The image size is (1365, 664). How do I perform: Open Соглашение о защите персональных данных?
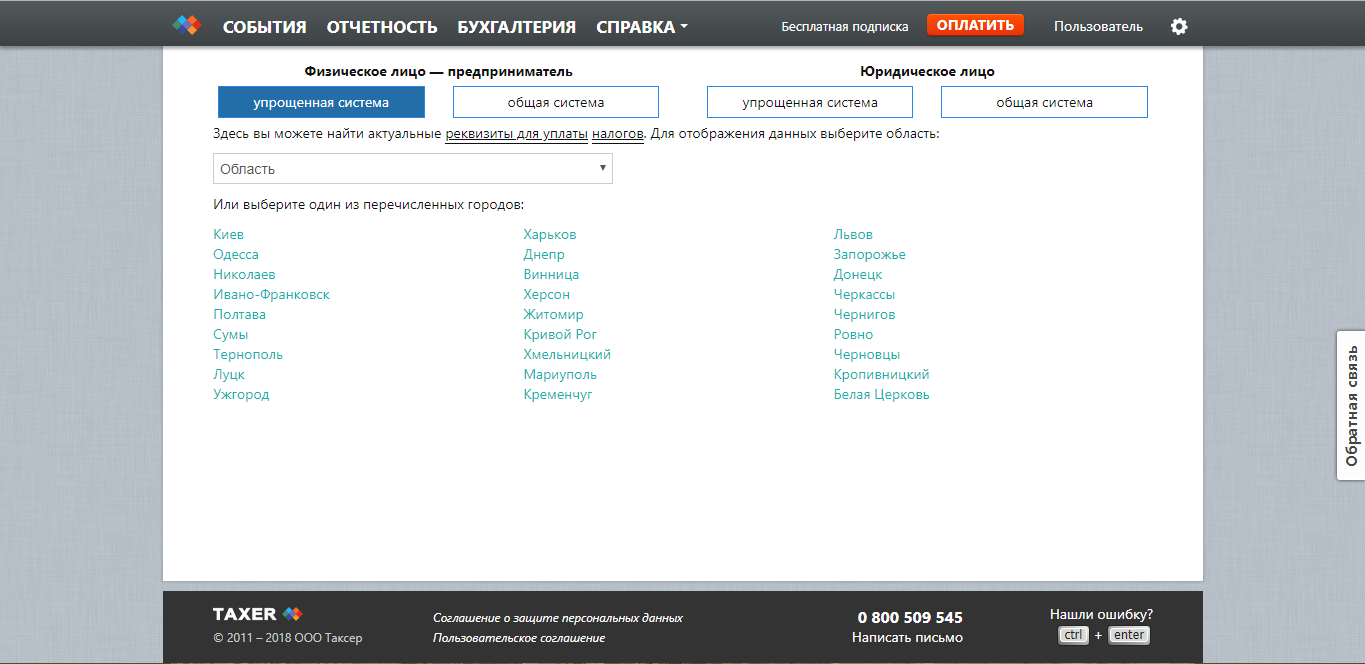[x=558, y=618]
